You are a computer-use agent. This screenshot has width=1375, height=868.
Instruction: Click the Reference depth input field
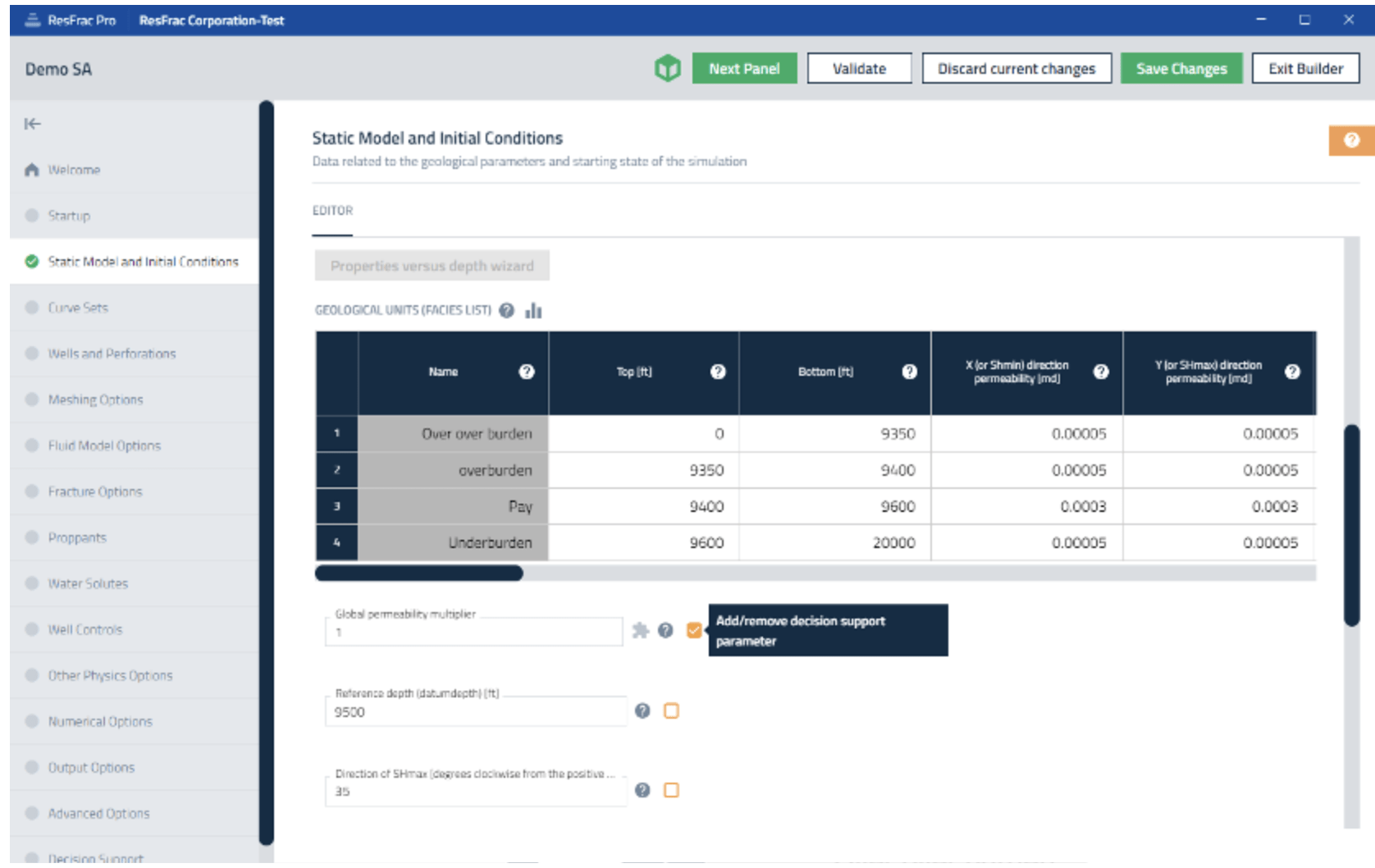tap(476, 712)
